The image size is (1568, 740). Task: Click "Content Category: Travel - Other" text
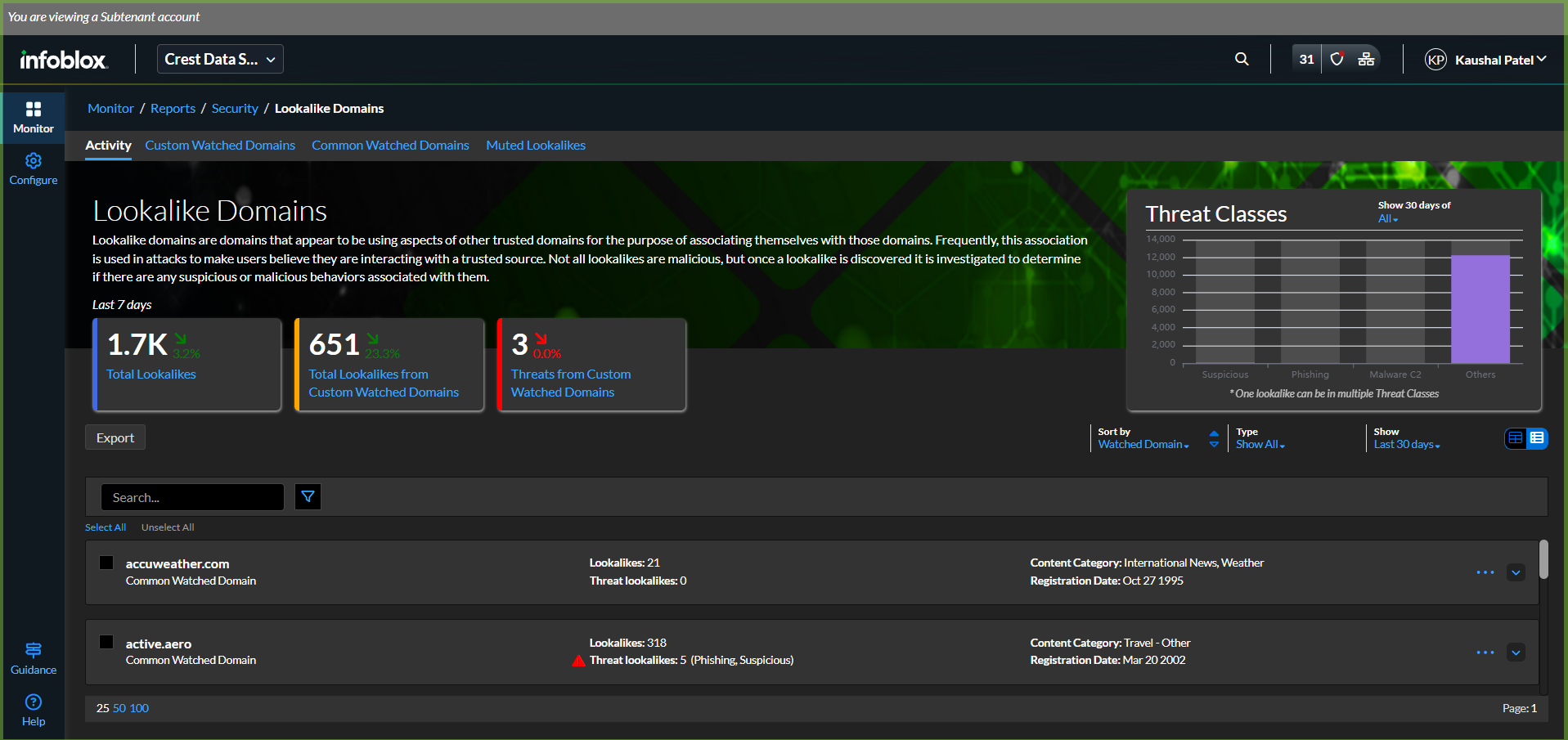[x=1110, y=643]
